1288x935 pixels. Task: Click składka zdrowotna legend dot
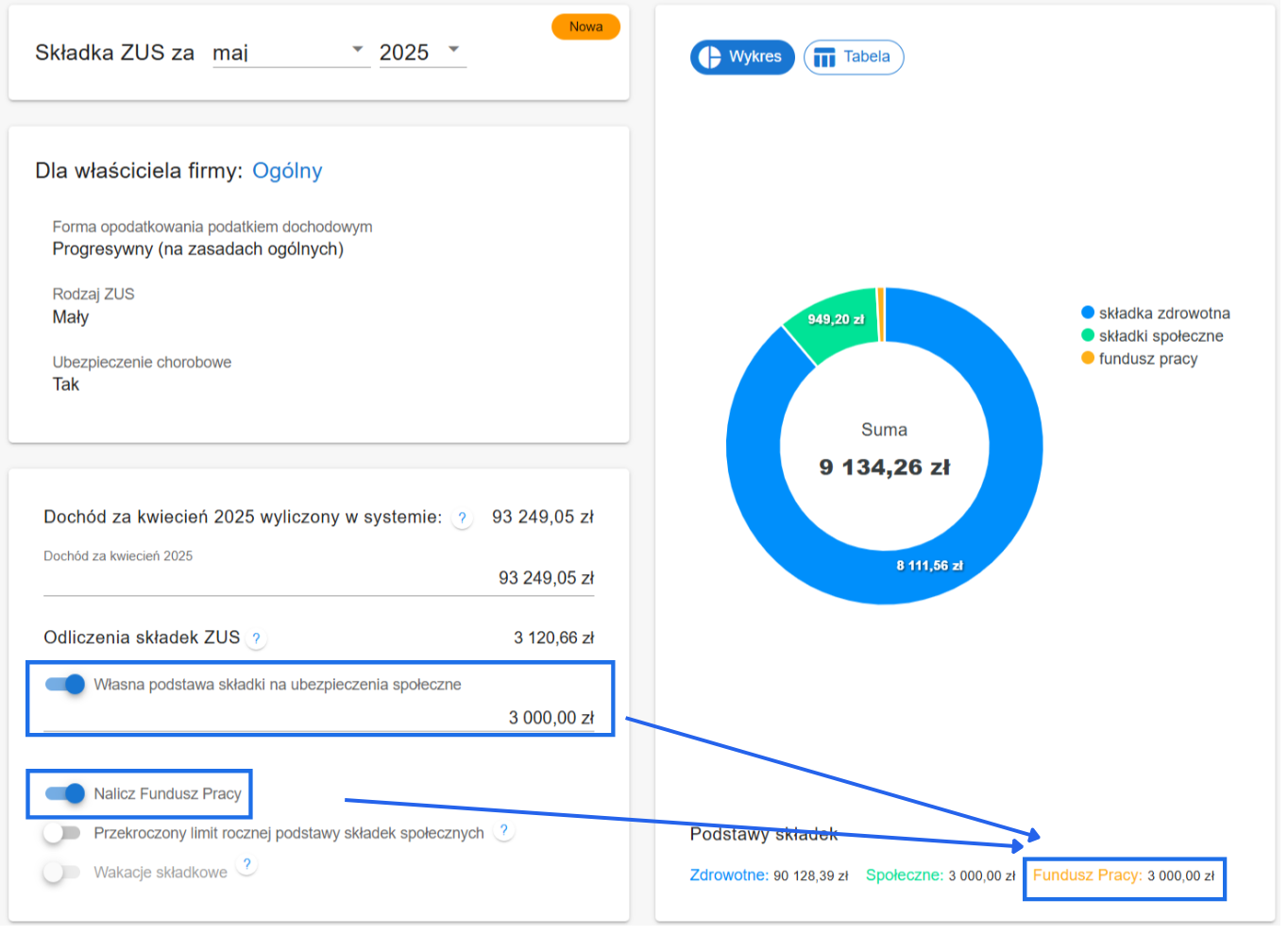coord(1088,313)
